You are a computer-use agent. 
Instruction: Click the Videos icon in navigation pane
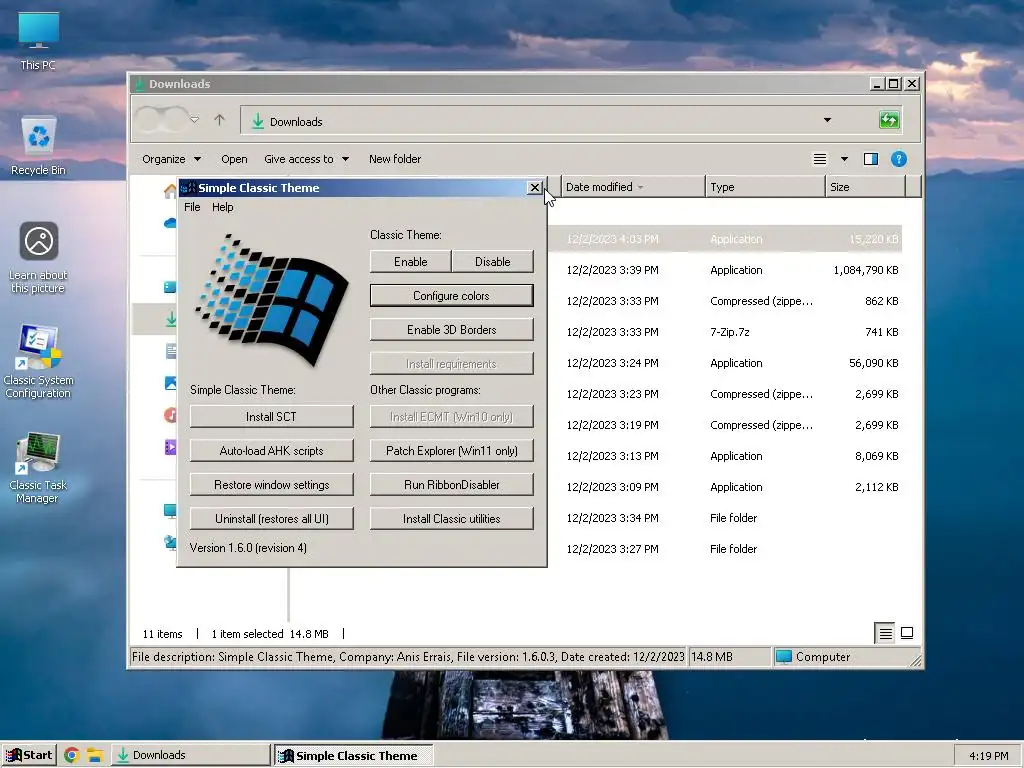pos(170,447)
